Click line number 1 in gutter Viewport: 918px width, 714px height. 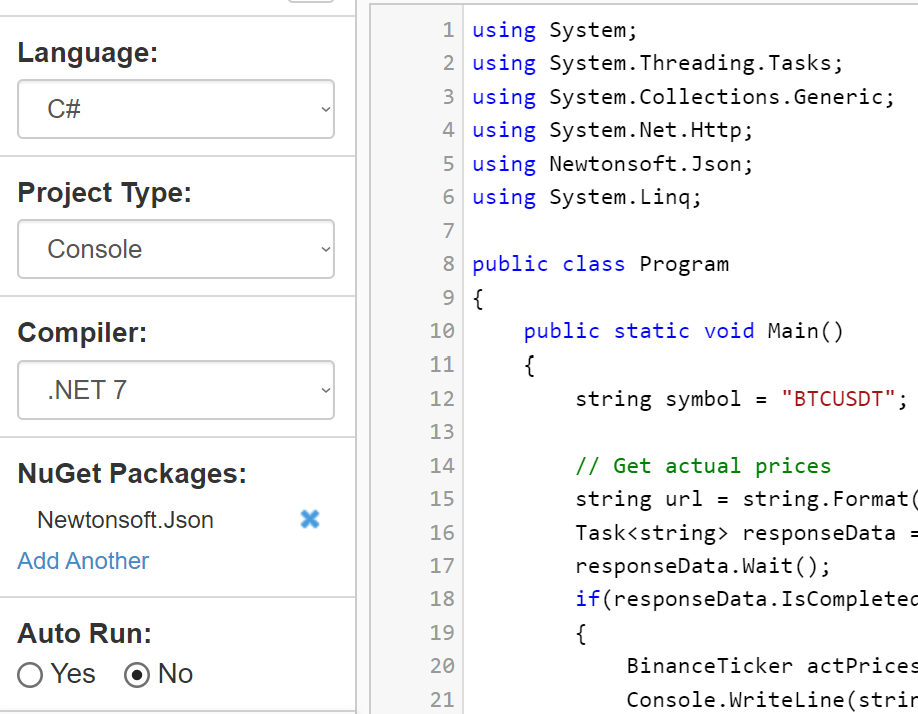pos(448,30)
